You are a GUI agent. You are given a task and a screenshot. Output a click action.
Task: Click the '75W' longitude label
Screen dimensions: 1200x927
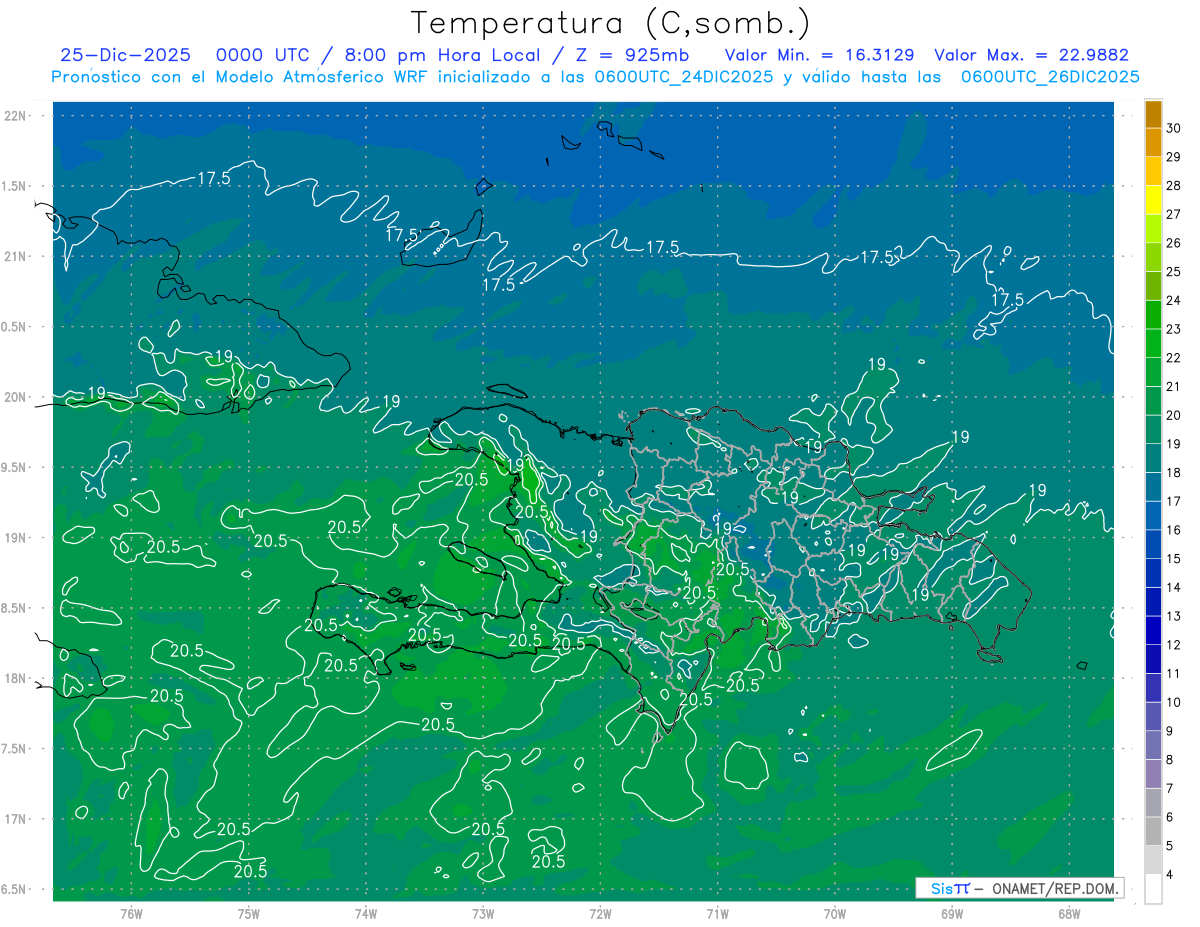[249, 913]
